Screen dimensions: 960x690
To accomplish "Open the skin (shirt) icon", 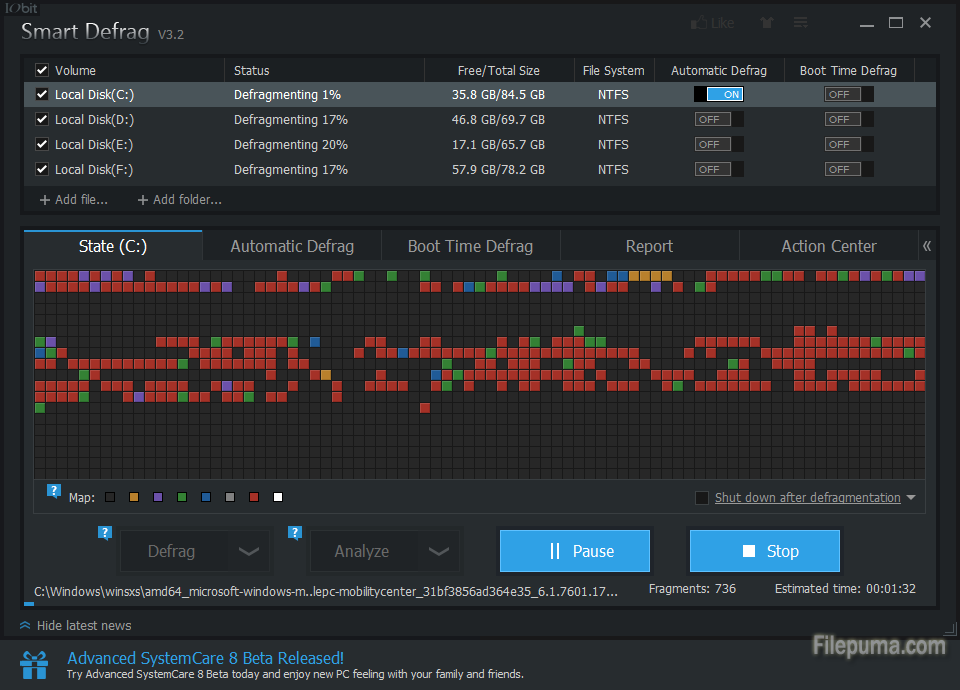I will coord(767,23).
